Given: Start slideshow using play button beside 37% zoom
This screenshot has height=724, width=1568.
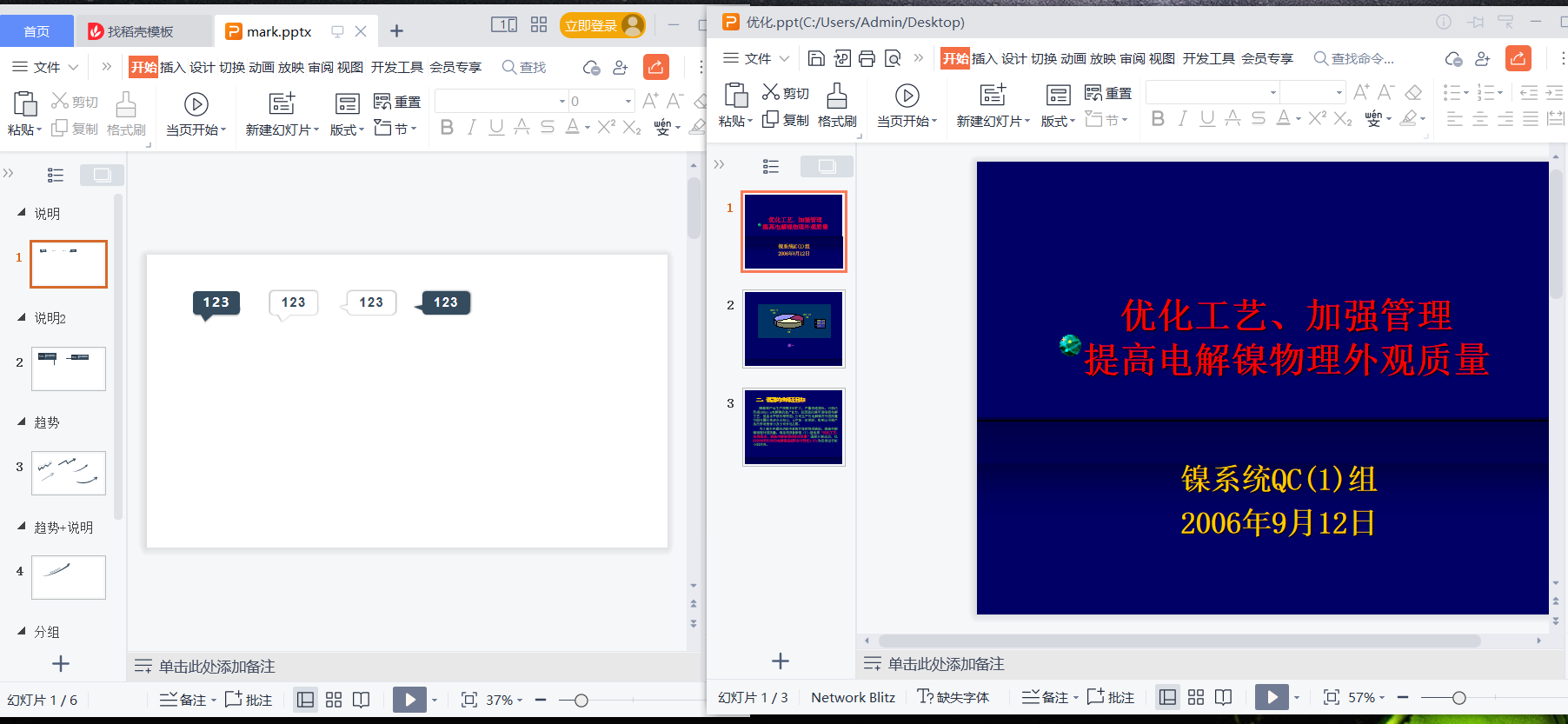Looking at the screenshot, I should tap(409, 700).
